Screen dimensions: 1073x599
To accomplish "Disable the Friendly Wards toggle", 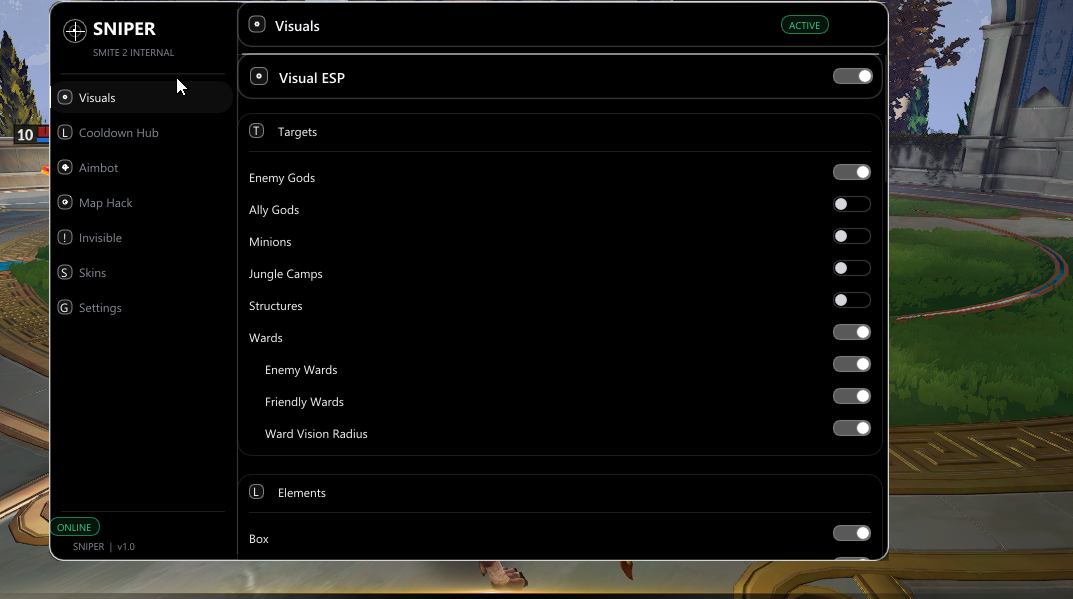I will 852,396.
